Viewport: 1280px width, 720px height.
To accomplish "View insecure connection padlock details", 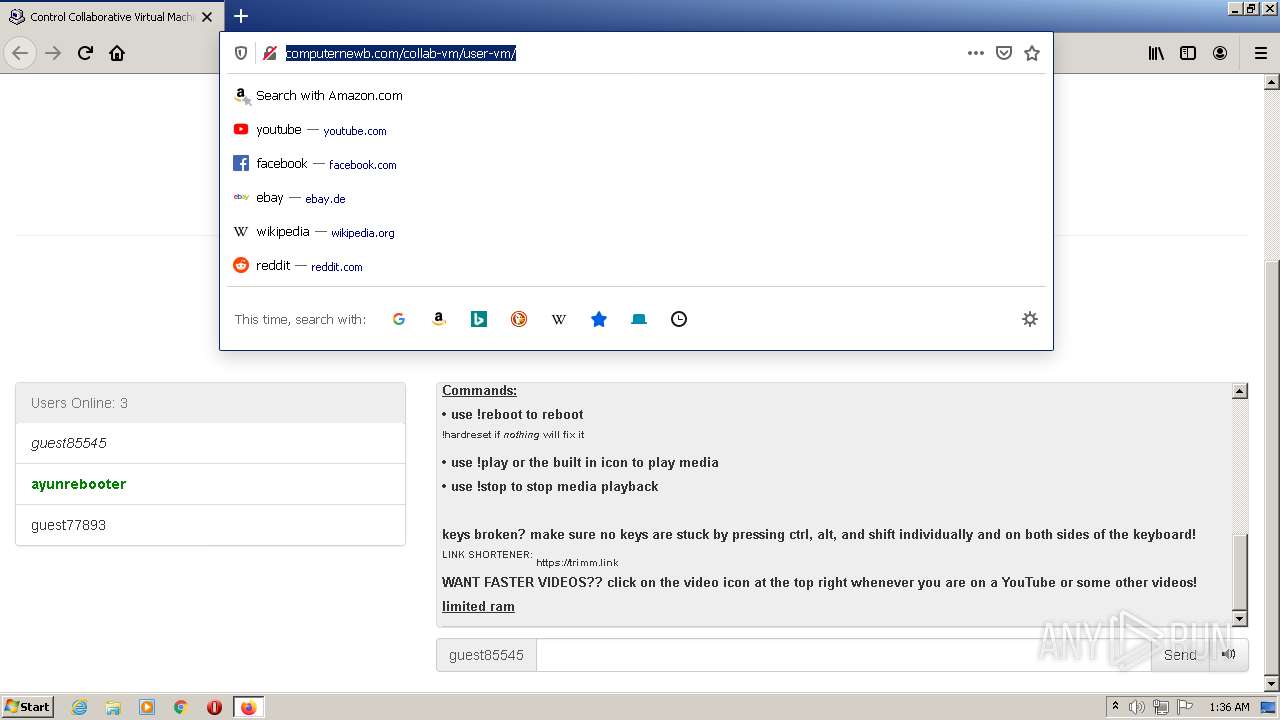I will coord(269,53).
